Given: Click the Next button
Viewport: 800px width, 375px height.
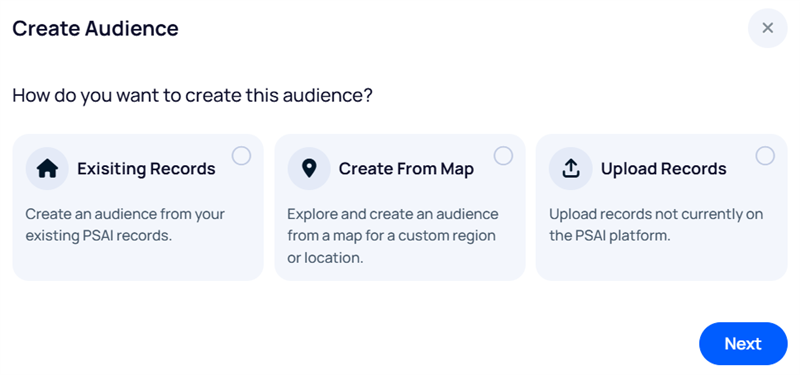Looking at the screenshot, I should click(743, 343).
